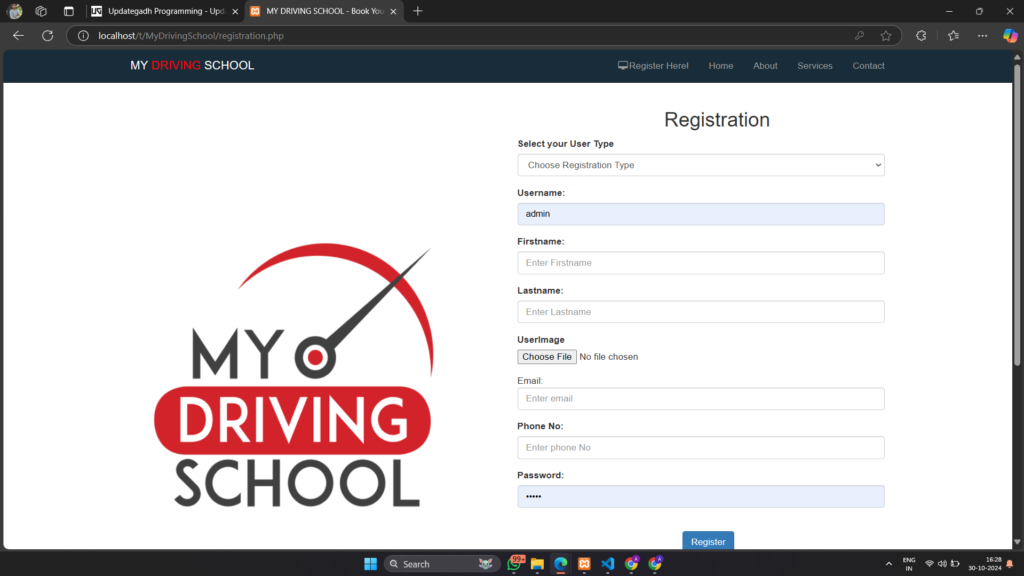Screen dimensions: 1024x576
Task: Focus the Enter phone No field
Action: pyautogui.click(x=701, y=448)
